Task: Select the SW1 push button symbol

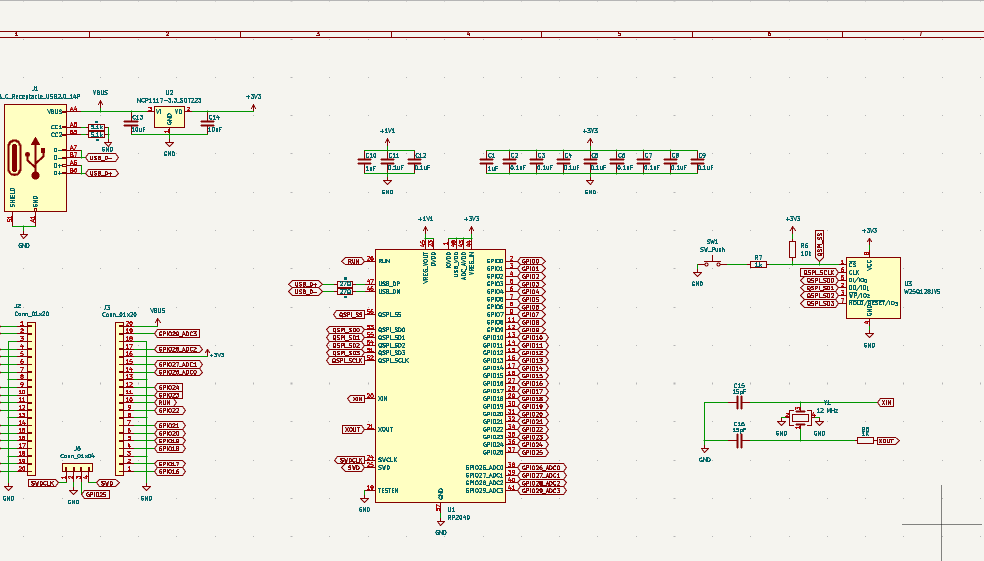Action: (x=712, y=264)
